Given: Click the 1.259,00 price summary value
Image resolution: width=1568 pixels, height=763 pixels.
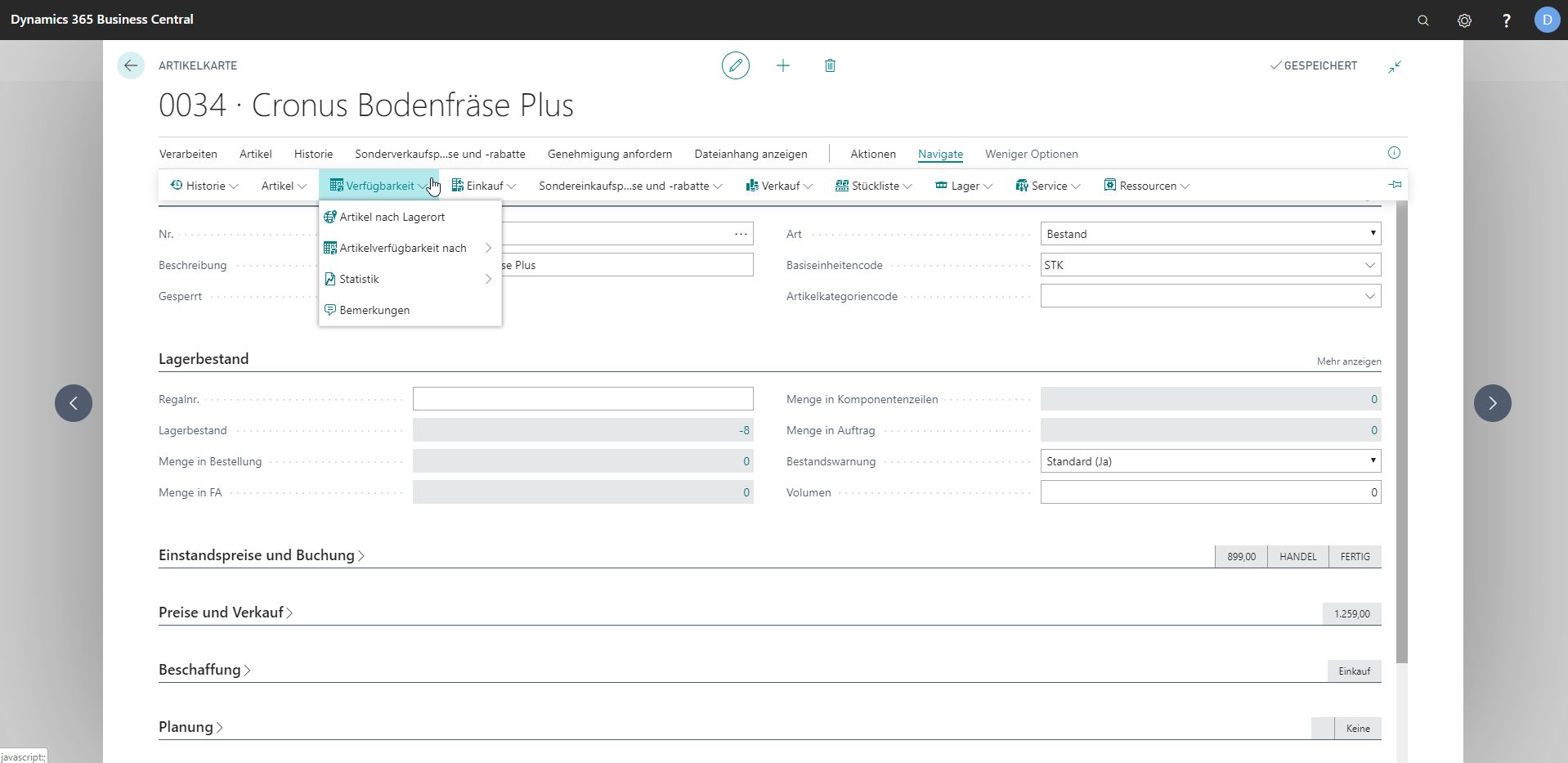Looking at the screenshot, I should tap(1351, 614).
